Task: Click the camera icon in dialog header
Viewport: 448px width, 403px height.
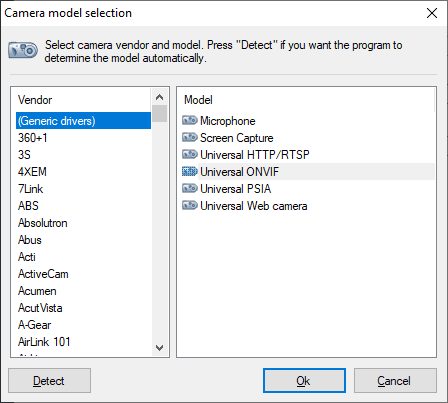Action: [x=23, y=50]
